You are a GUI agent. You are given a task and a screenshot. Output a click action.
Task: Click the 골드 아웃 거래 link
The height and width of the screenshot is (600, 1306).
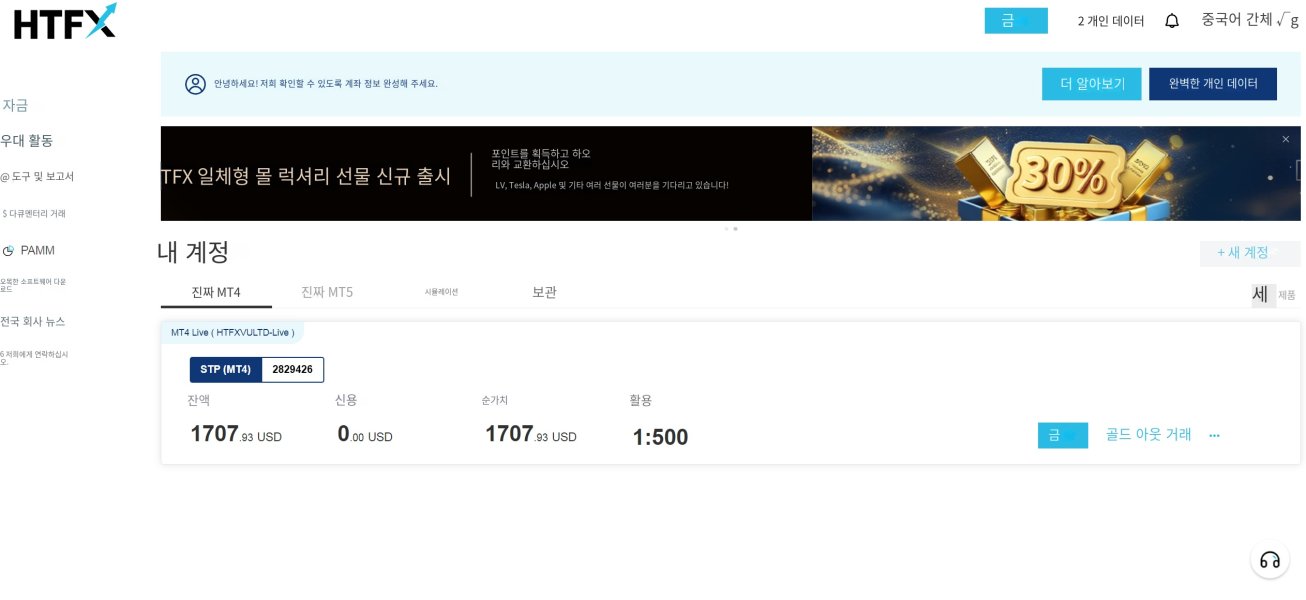click(1148, 435)
